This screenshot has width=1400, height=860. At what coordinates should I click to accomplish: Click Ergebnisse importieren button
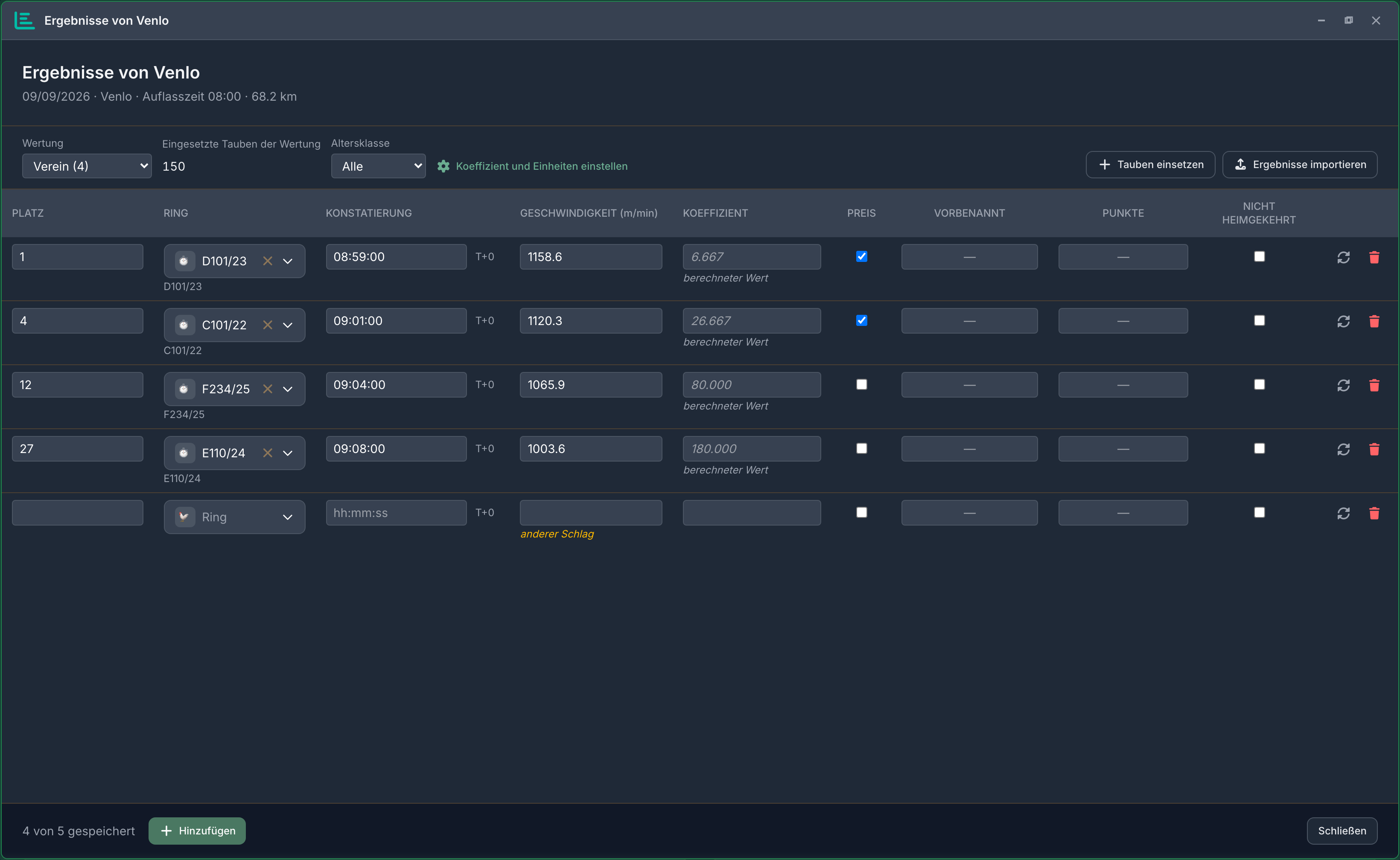(x=1300, y=164)
